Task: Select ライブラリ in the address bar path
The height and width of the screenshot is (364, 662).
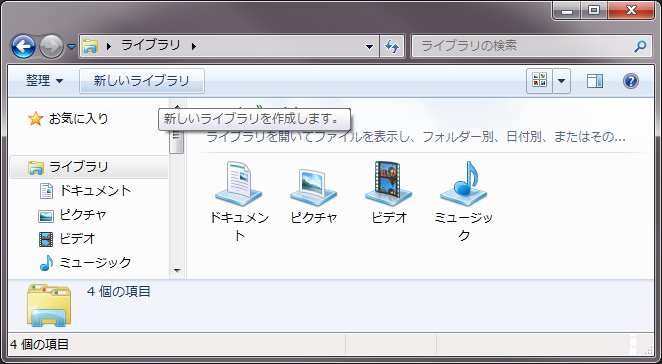Action: 151,45
